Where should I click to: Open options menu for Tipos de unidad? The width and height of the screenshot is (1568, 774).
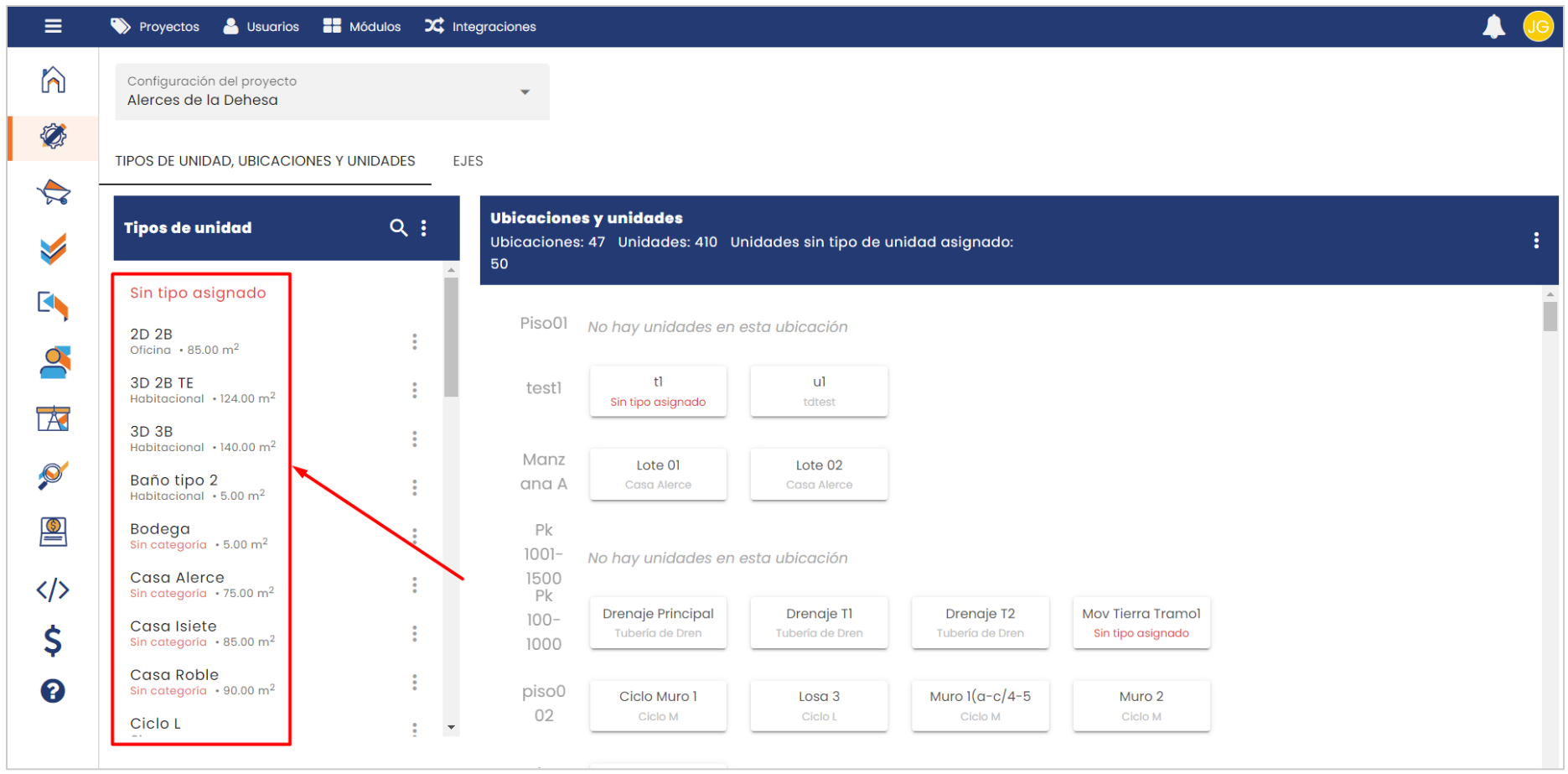(424, 227)
